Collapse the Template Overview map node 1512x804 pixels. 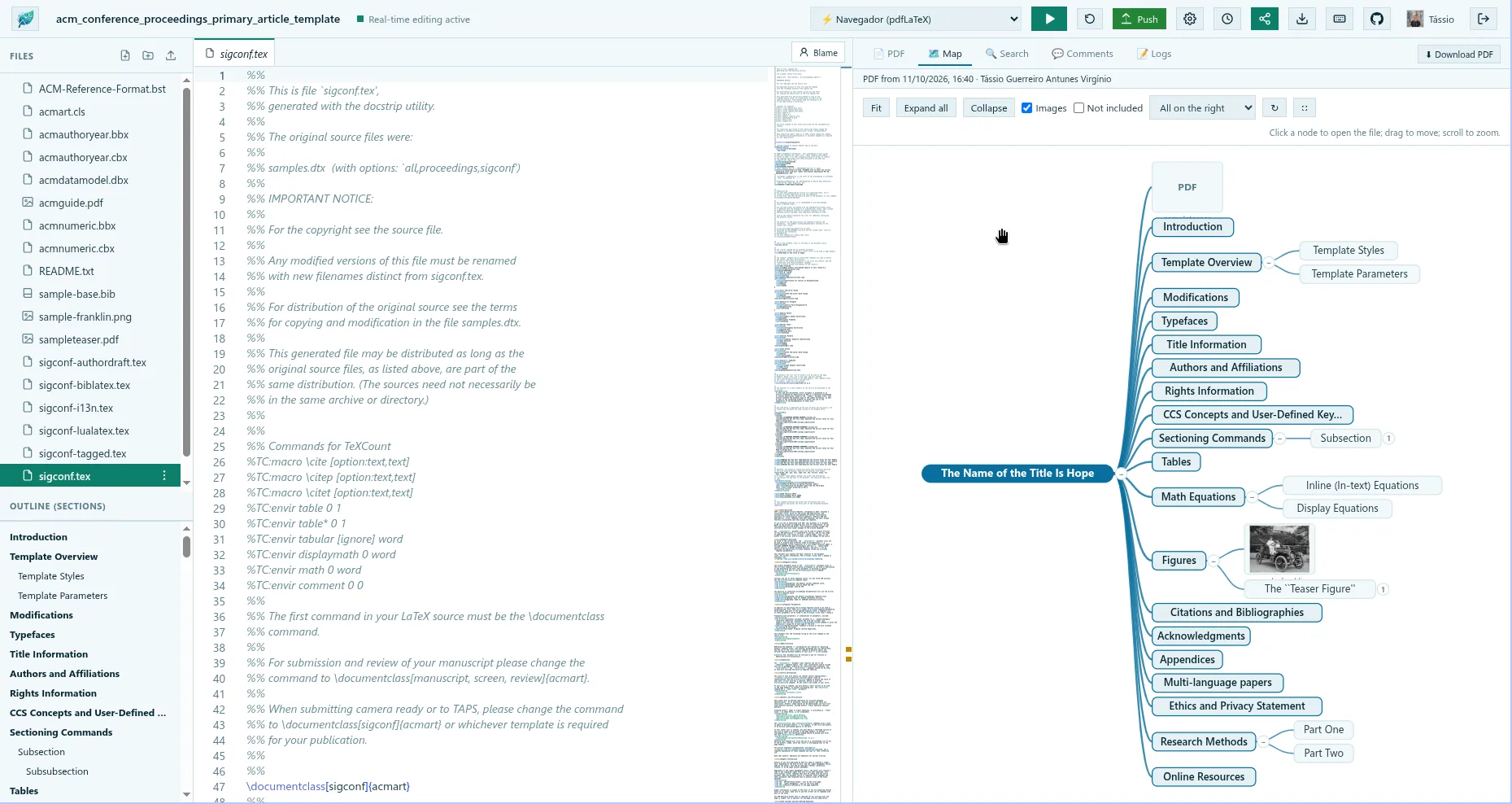click(x=1269, y=262)
